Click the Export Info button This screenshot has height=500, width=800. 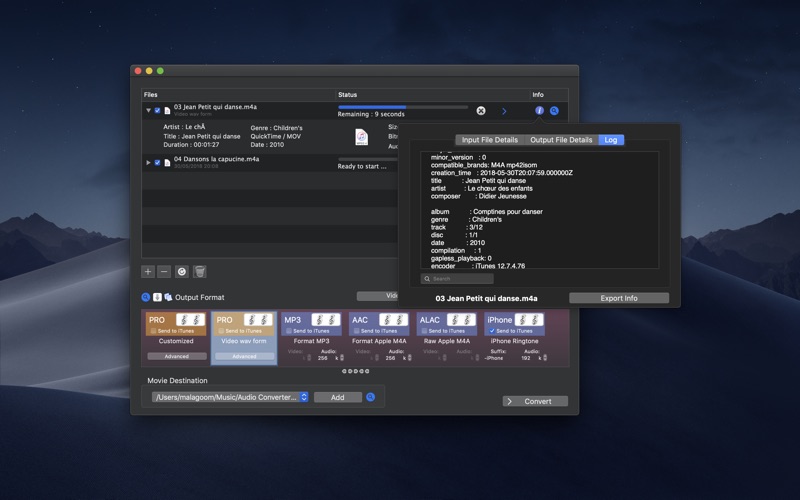coord(619,298)
